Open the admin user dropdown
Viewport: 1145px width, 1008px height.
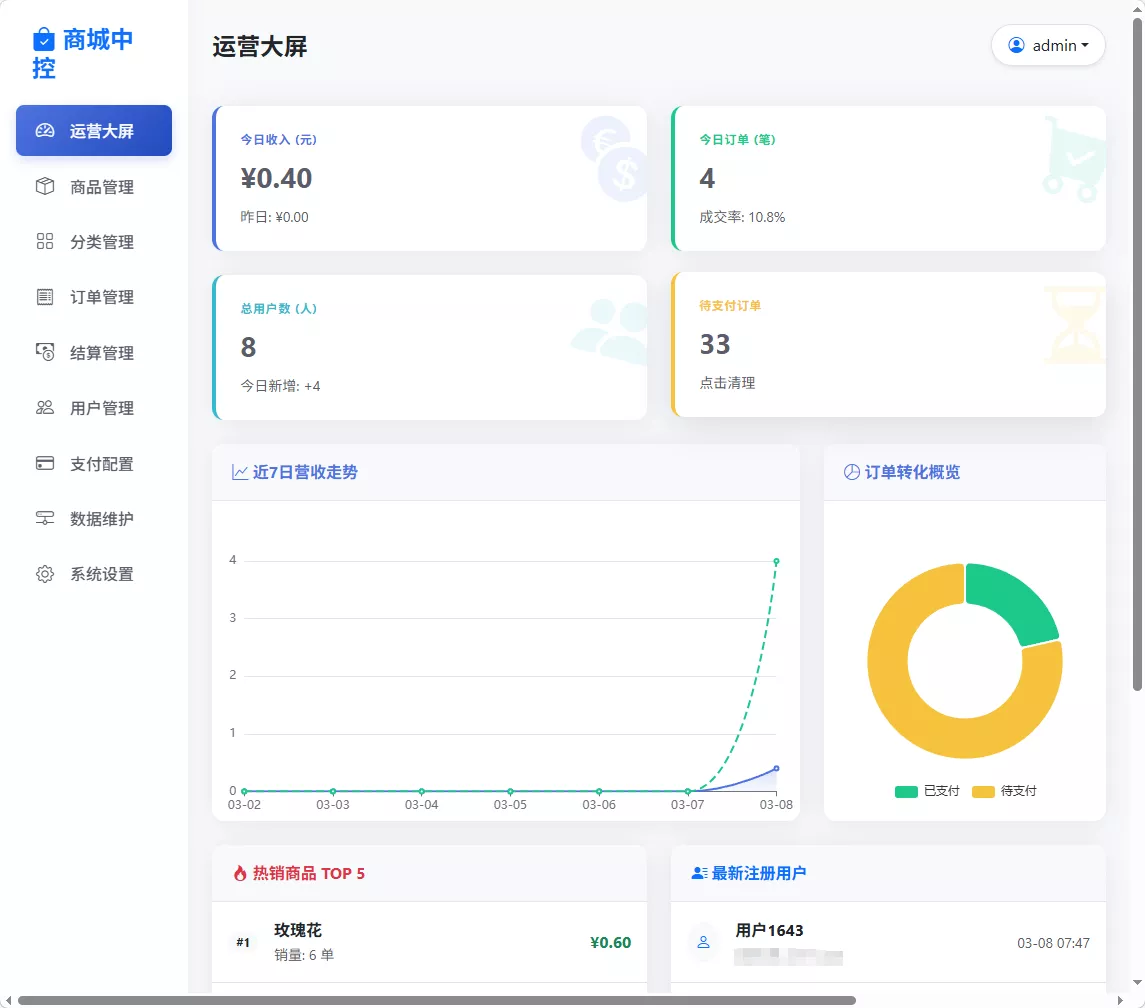click(x=1047, y=45)
